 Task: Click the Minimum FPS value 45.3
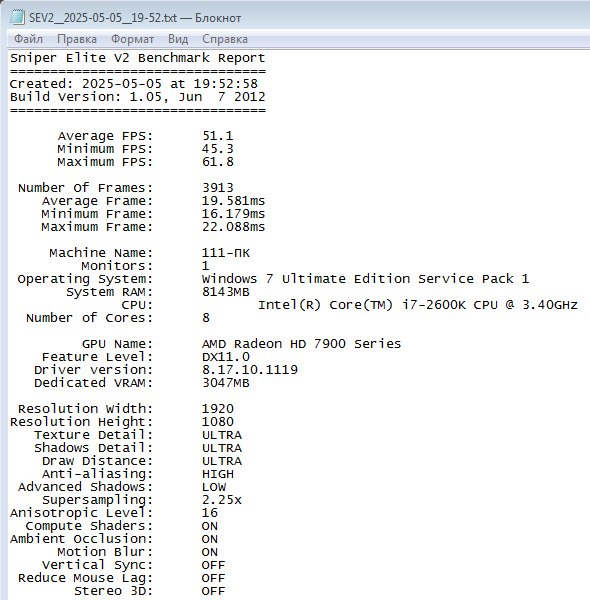pyautogui.click(x=218, y=149)
